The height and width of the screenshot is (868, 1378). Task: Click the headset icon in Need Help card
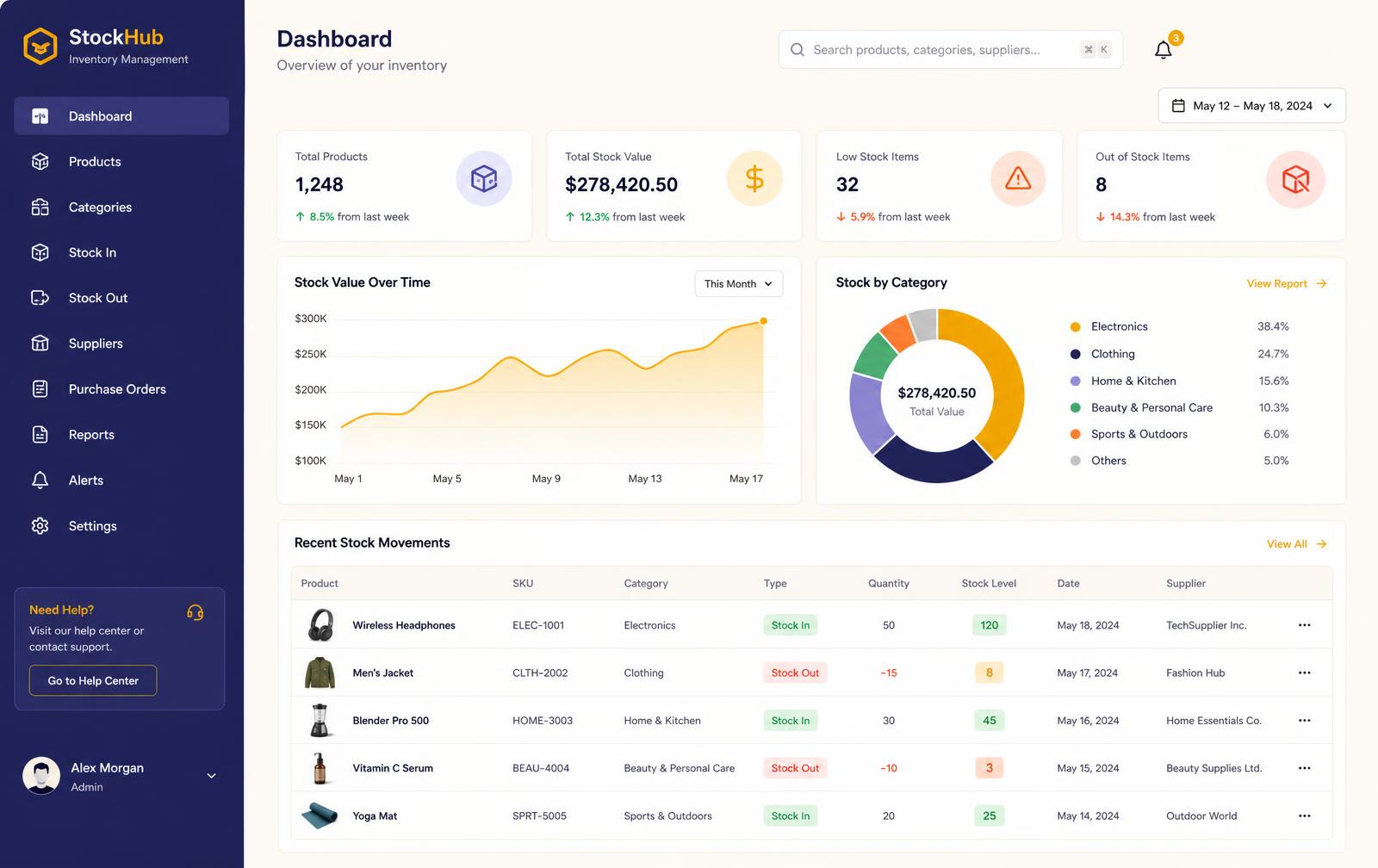(196, 612)
